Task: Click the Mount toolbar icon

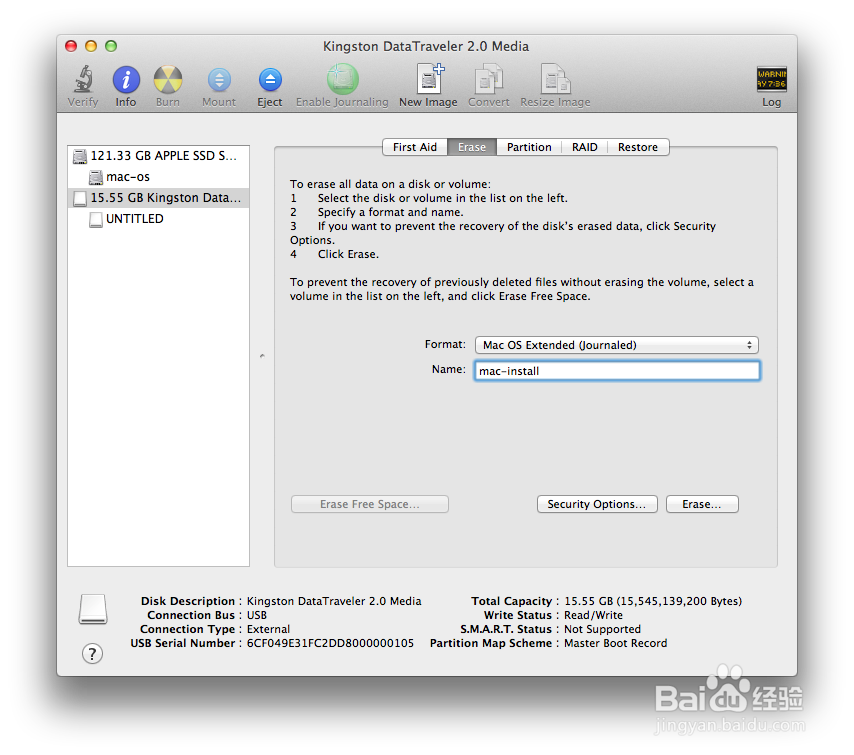Action: click(219, 80)
